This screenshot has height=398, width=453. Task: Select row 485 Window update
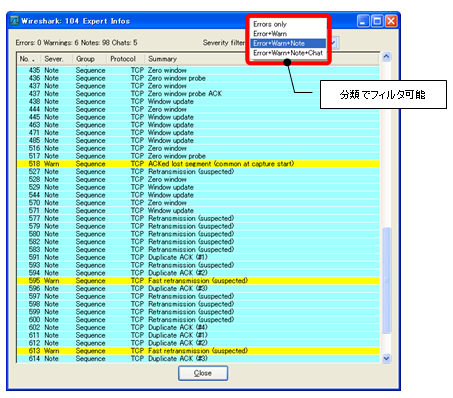point(198,140)
